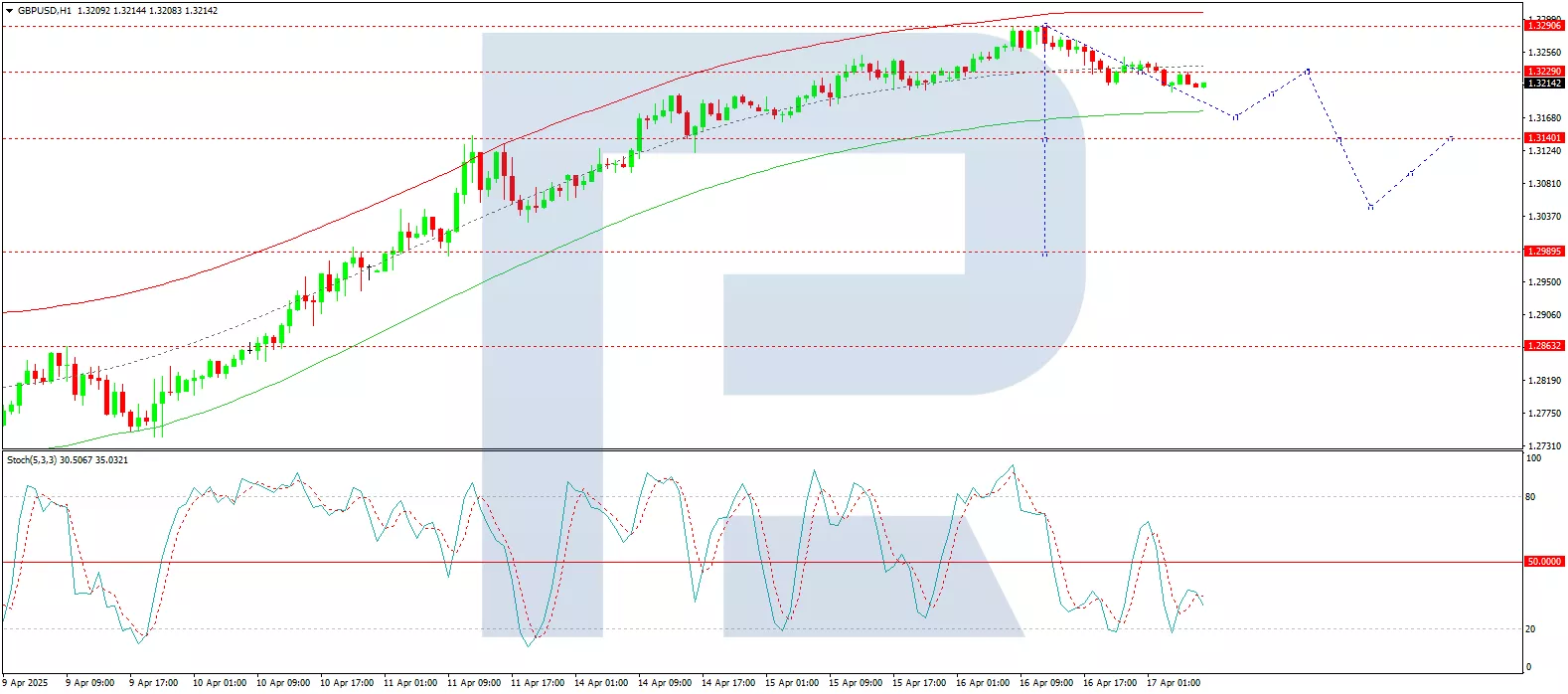This screenshot has height=694, width=1568.
Task: Click the '16 Apr 09:00' time axis label
Action: click(1045, 683)
